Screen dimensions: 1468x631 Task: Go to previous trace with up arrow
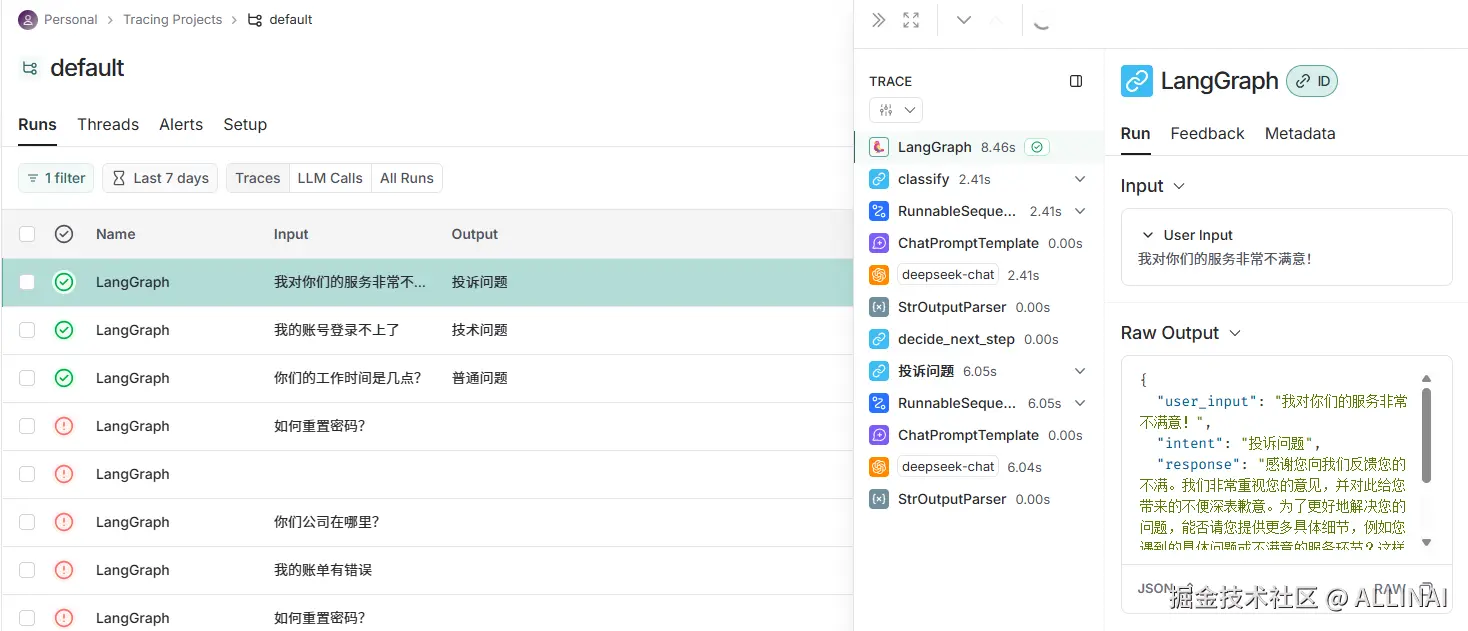click(996, 20)
